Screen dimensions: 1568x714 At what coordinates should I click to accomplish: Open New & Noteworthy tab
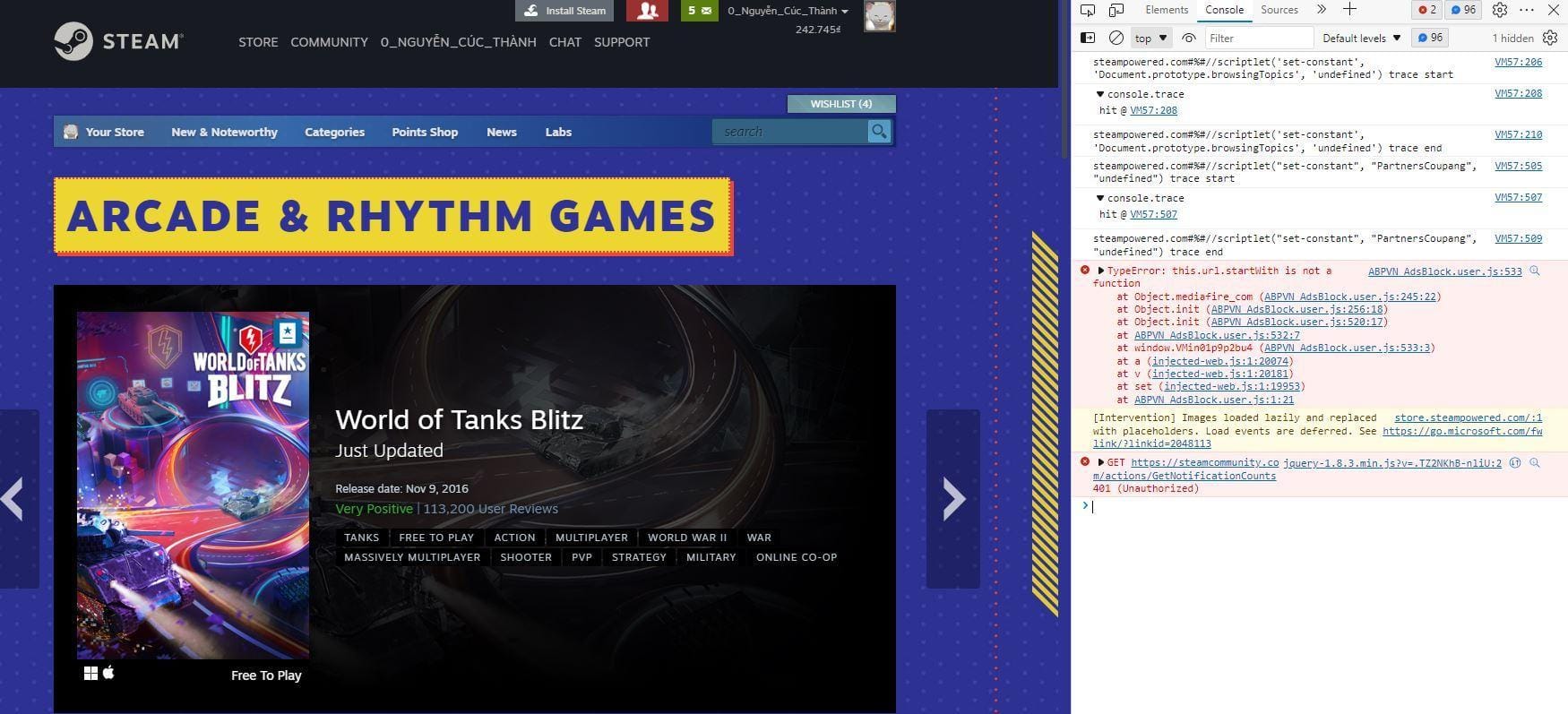pos(224,132)
